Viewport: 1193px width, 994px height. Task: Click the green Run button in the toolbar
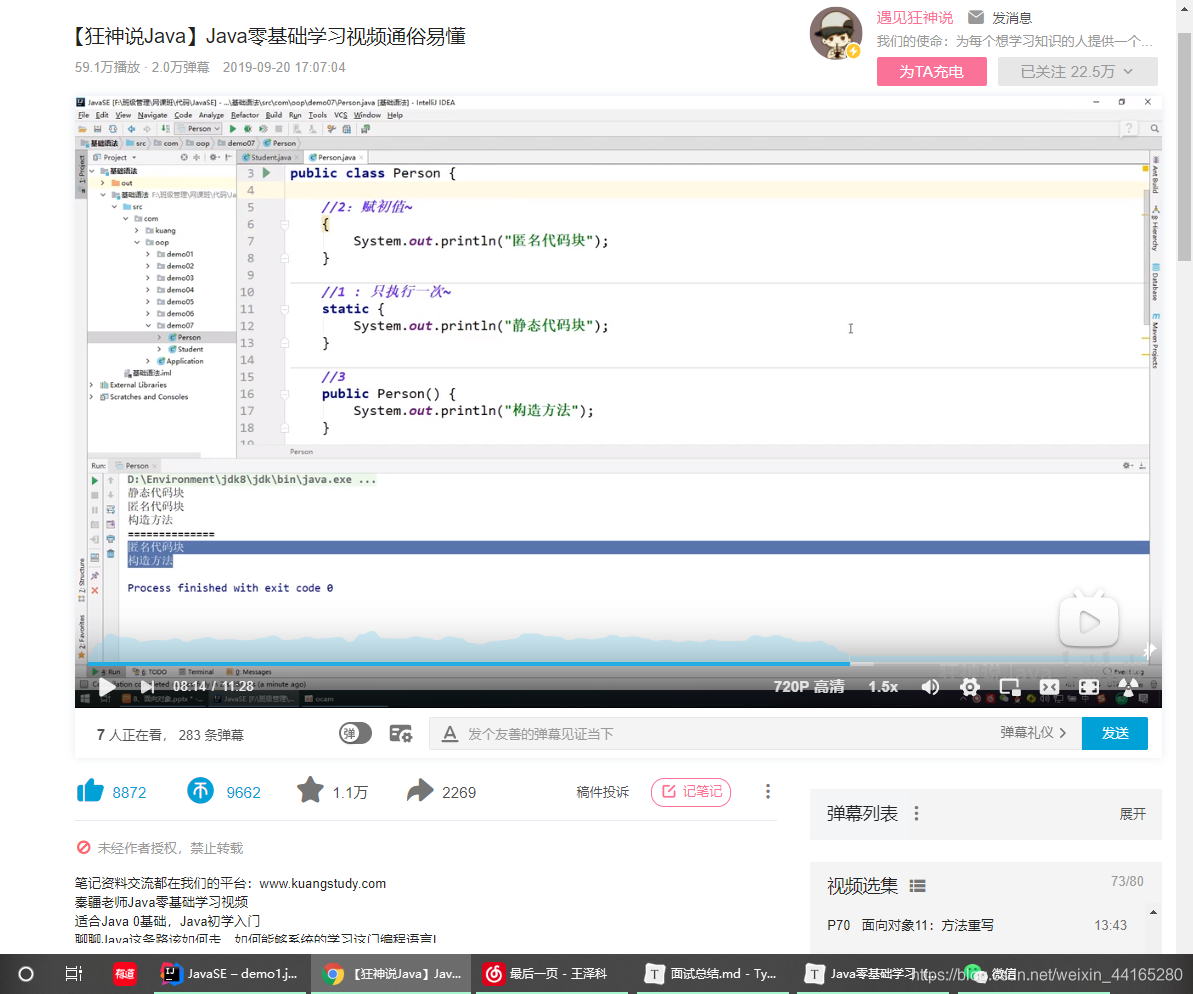coord(233,129)
